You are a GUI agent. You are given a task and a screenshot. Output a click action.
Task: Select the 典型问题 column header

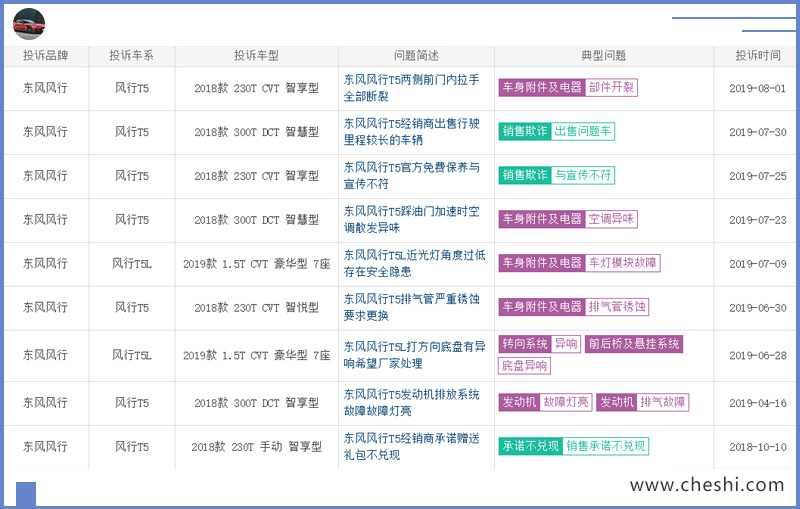tap(604, 55)
